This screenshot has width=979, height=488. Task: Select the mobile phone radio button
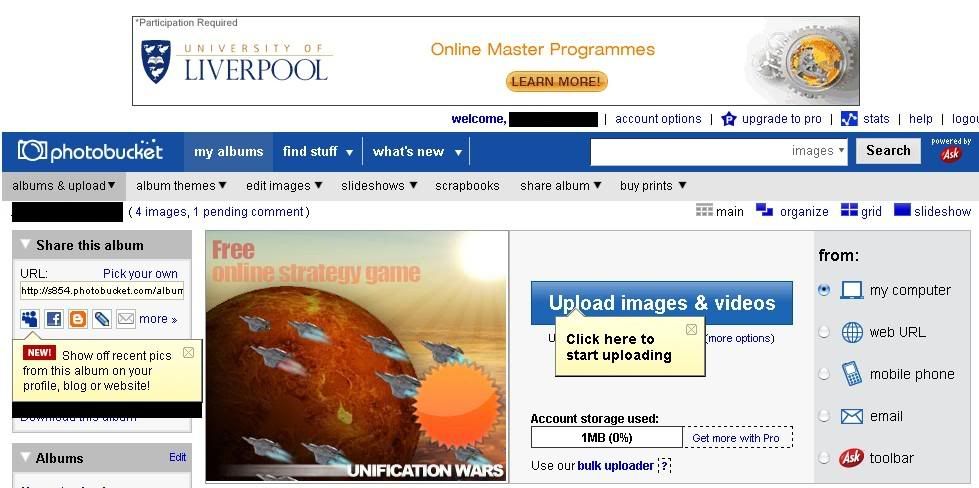tap(824, 374)
